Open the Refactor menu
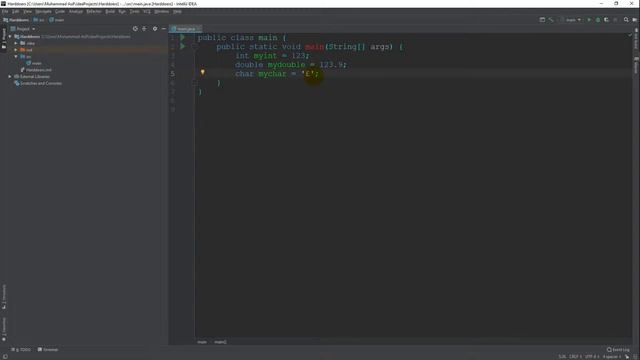Image resolution: width=640 pixels, height=360 pixels. tap(94, 11)
